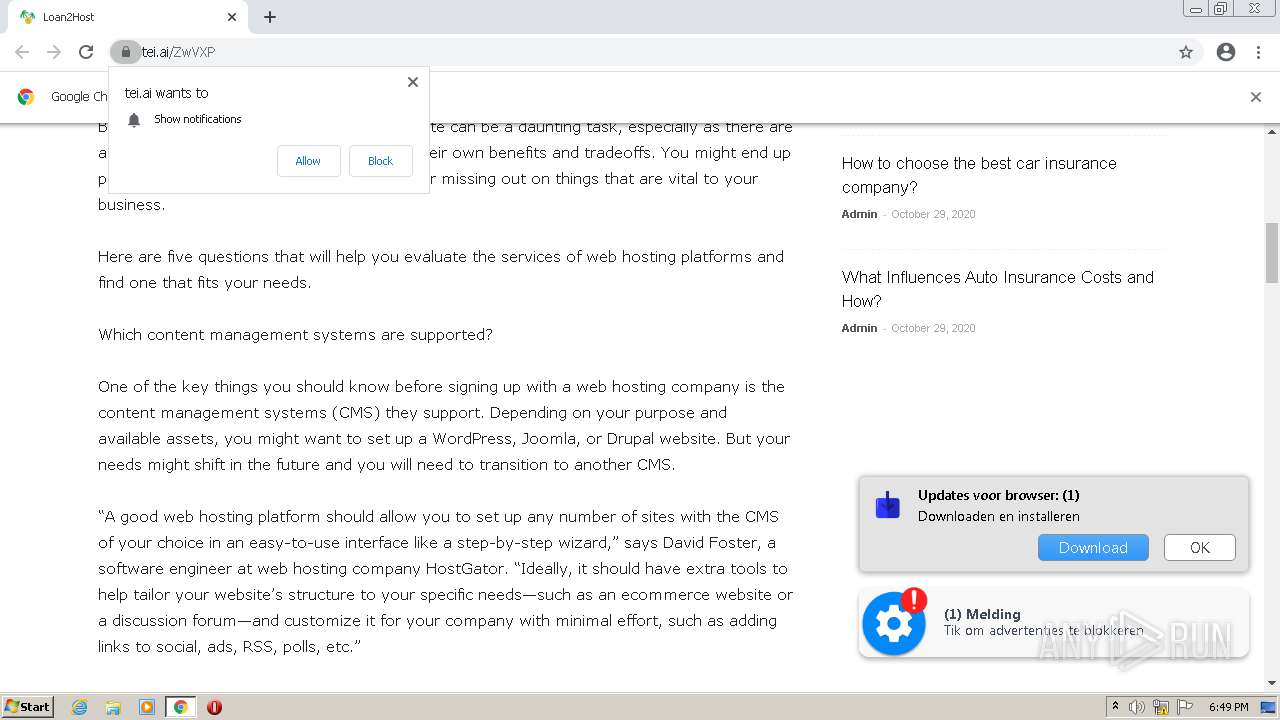Click the gear icon with red alert badge
Screen dimensions: 1280x720
(x=894, y=623)
